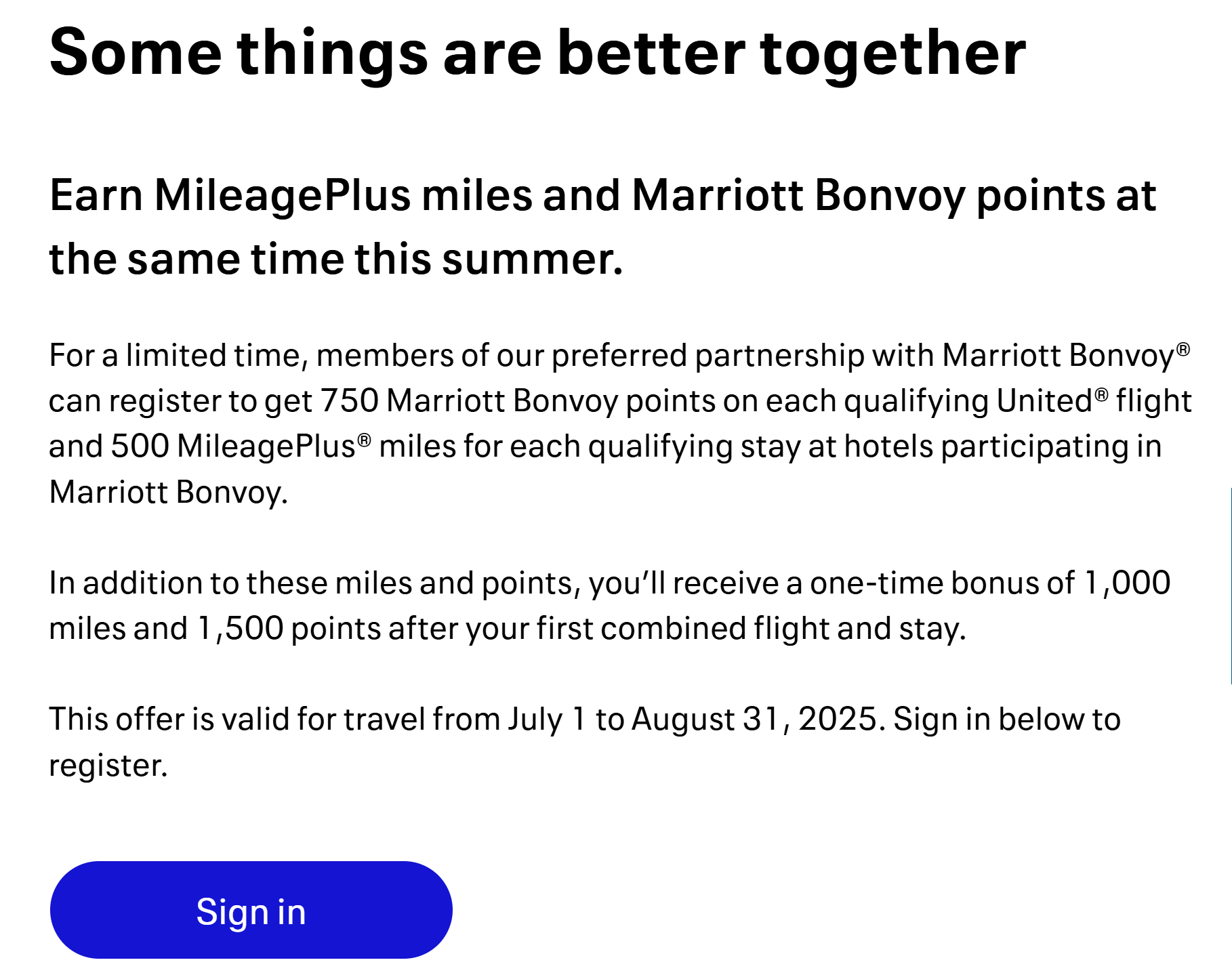
Task: Click the registered symbol after "Marriott Bonvoy"
Action: pos(1183,349)
